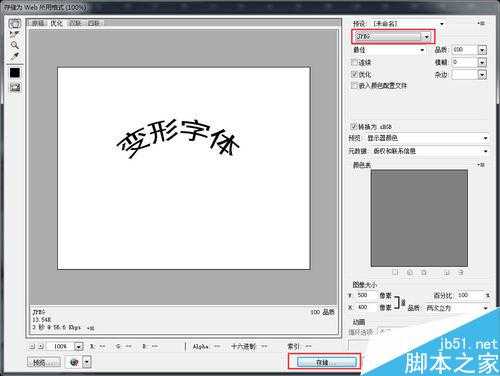
Task: Click the map-to-transparent icon below color table
Action: point(395,273)
